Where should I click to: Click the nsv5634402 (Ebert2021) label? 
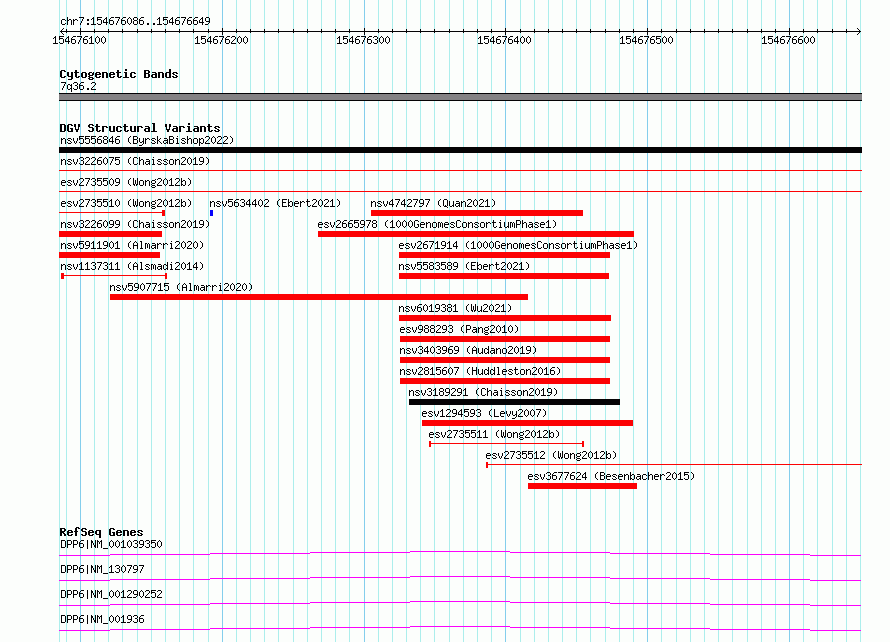click(275, 203)
